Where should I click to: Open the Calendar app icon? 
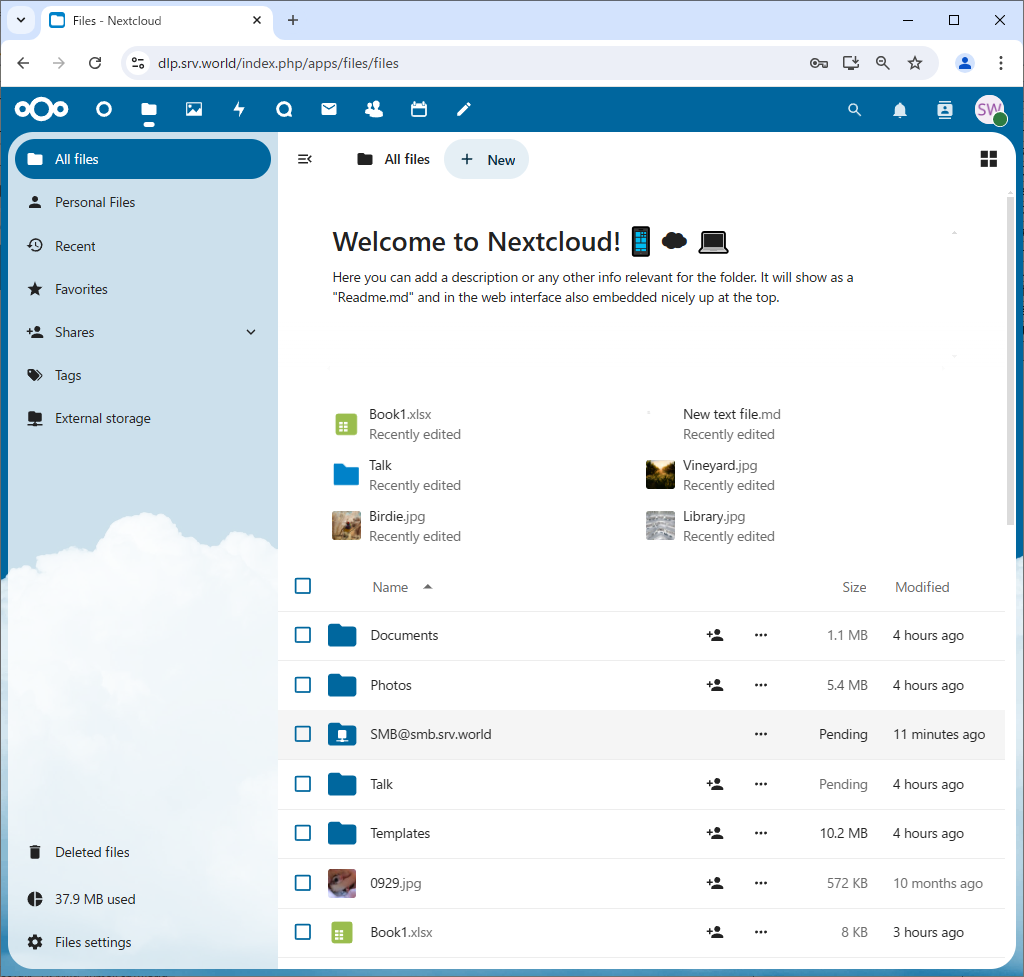click(419, 110)
